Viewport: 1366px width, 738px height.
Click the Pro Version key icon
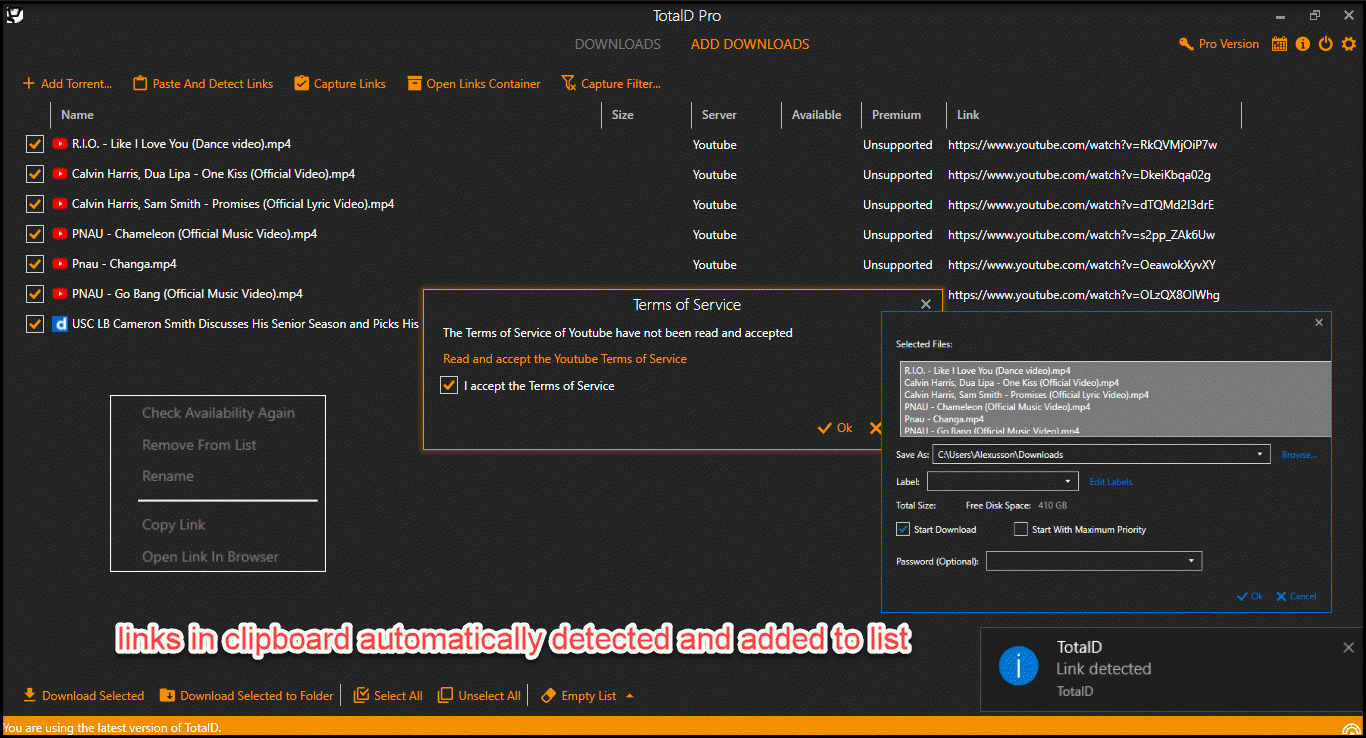(x=1186, y=44)
